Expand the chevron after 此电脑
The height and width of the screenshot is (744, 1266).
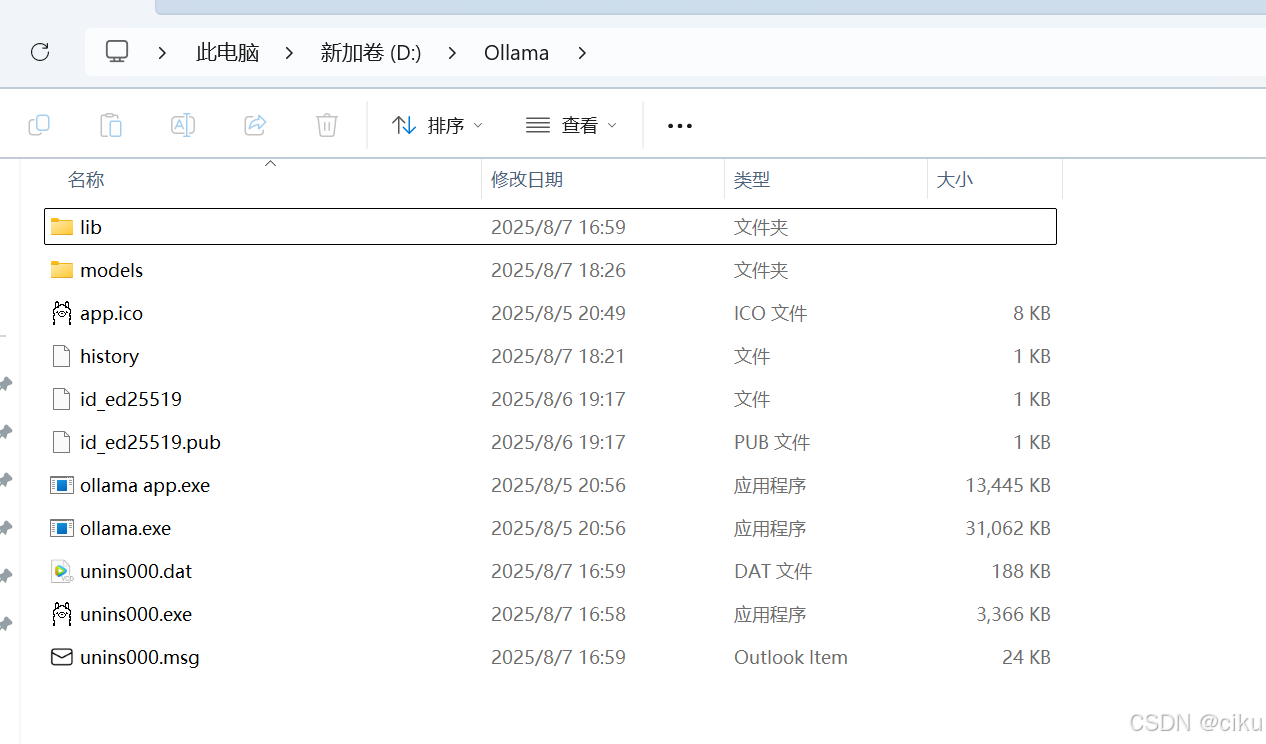coord(289,52)
